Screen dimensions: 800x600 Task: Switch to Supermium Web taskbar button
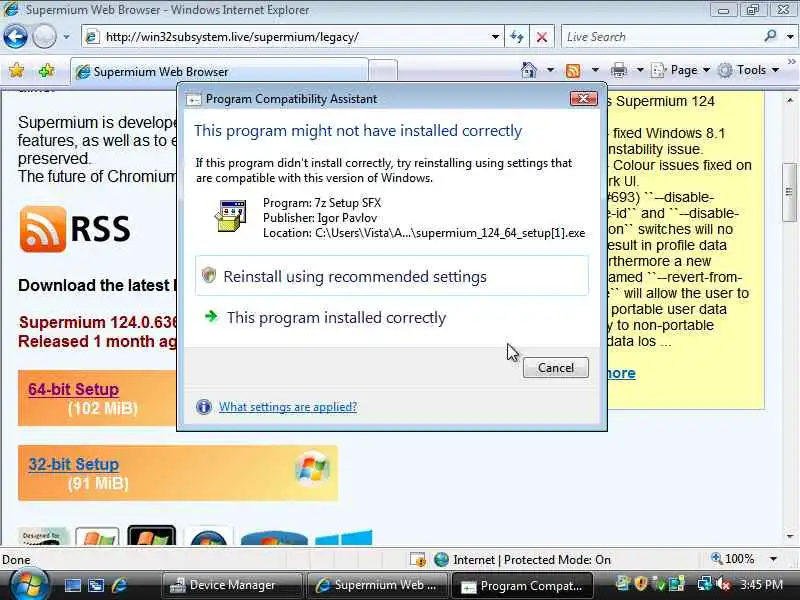pyautogui.click(x=377, y=585)
